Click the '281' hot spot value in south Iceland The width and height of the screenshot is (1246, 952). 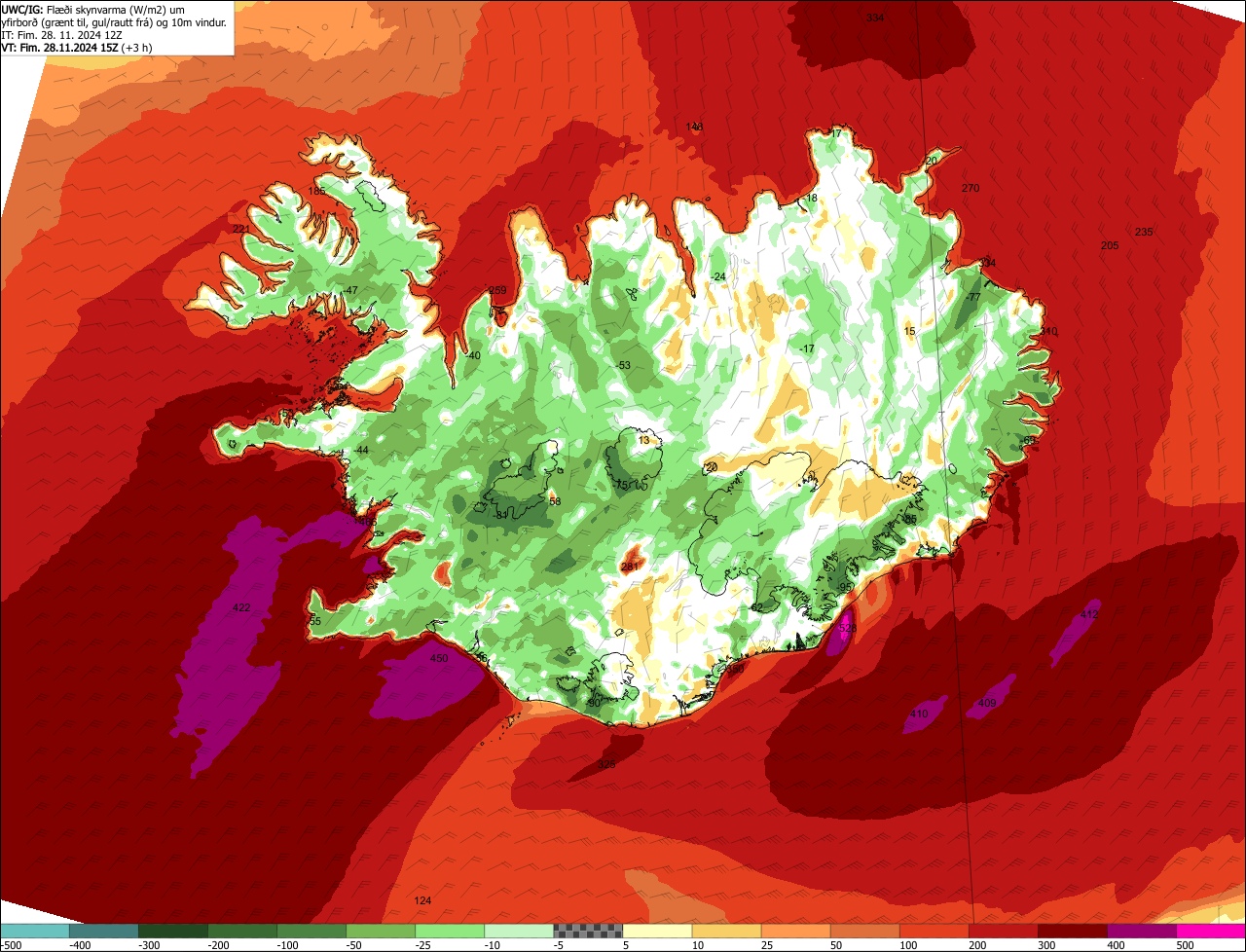(x=629, y=567)
